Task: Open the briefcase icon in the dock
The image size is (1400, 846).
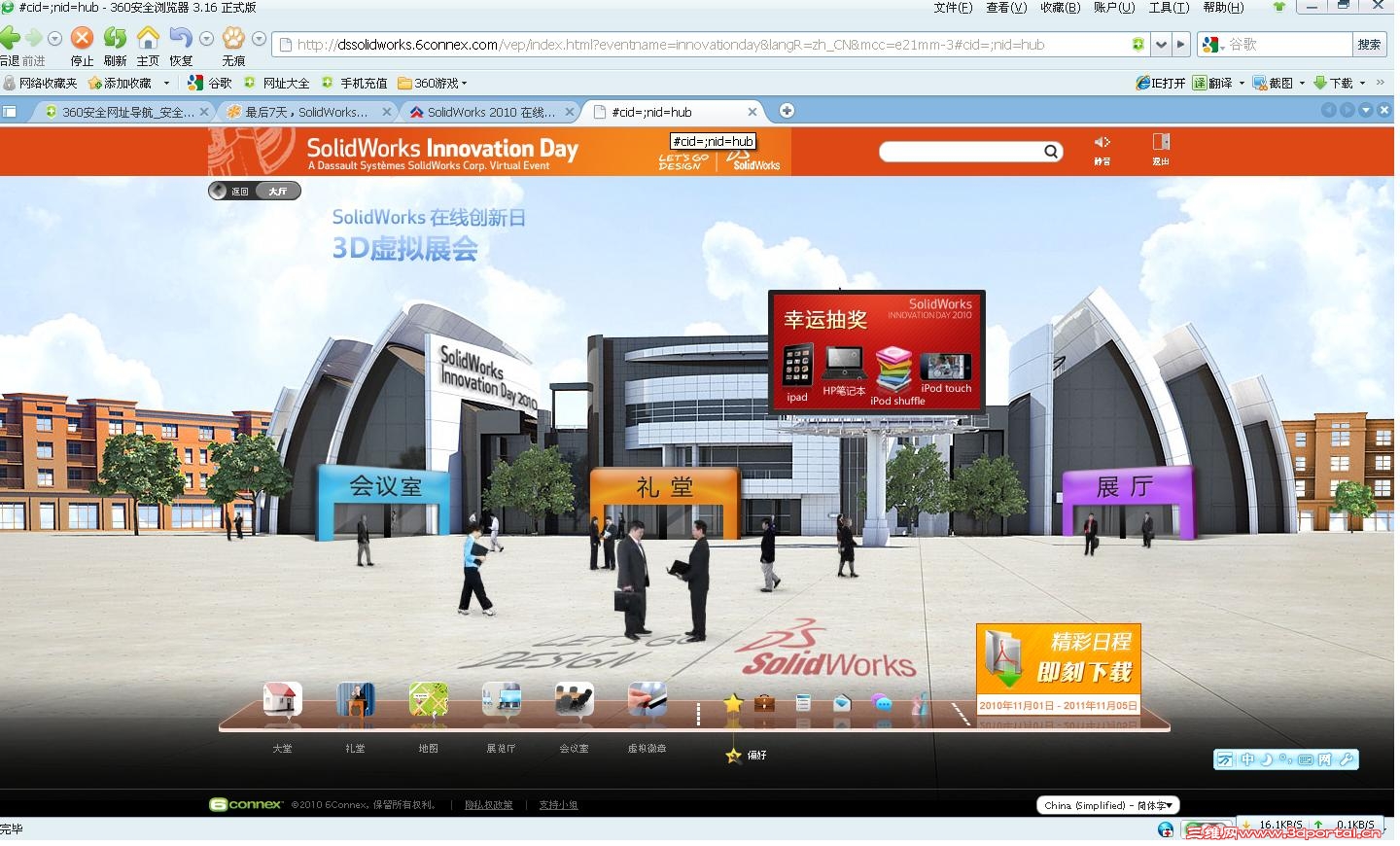Action: (765, 702)
